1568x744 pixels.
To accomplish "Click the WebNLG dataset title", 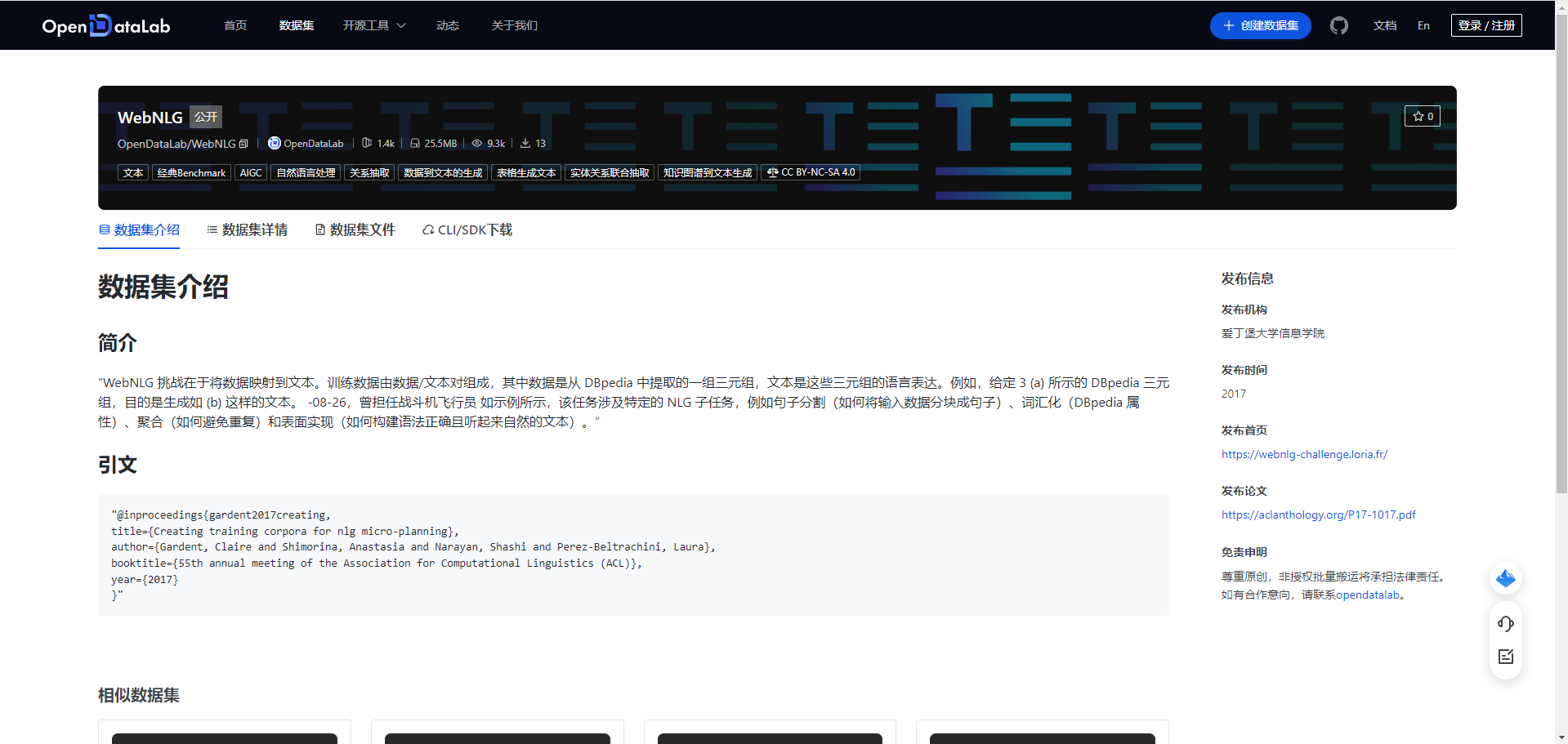I will pyautogui.click(x=150, y=118).
